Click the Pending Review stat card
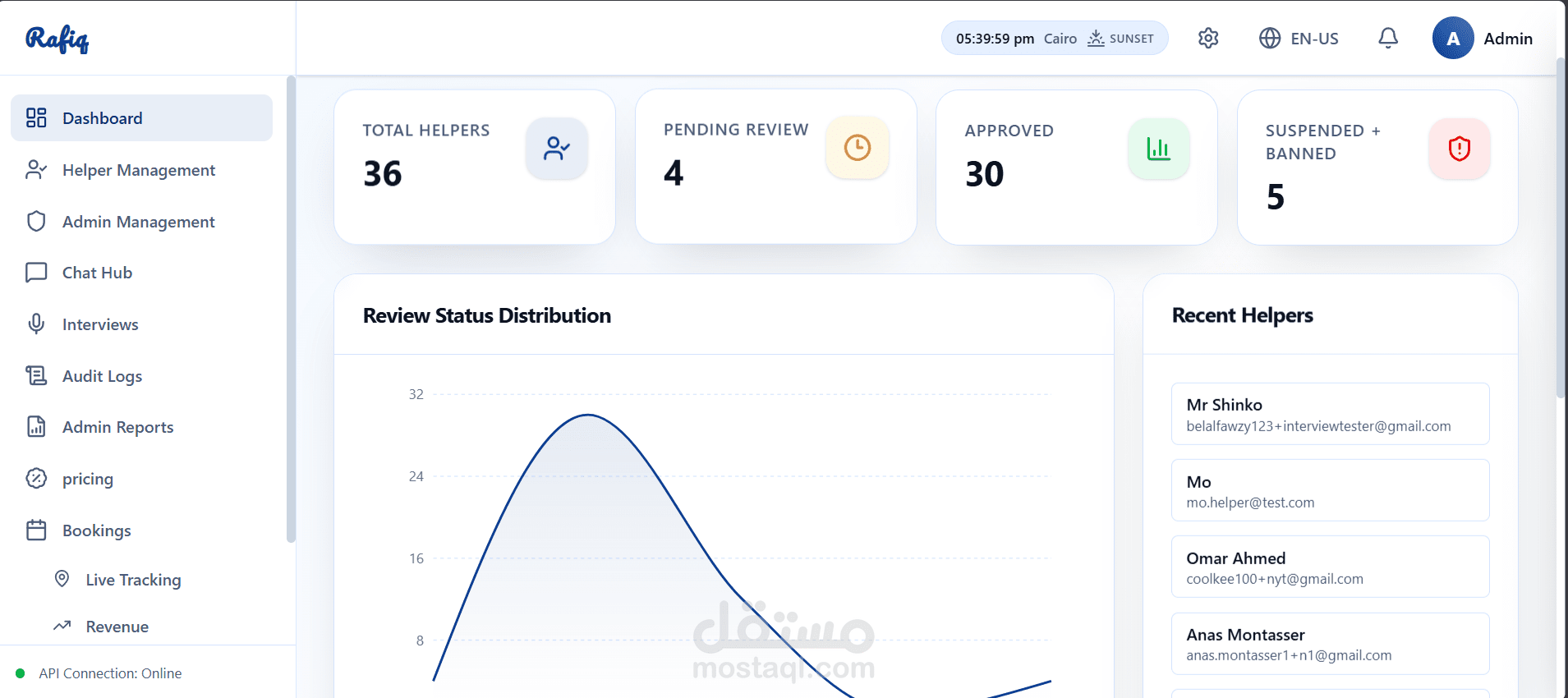 (775, 167)
